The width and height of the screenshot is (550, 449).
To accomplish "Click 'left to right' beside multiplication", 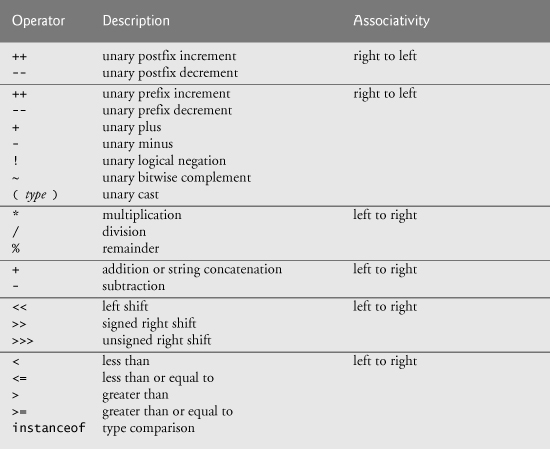I will (385, 215).
